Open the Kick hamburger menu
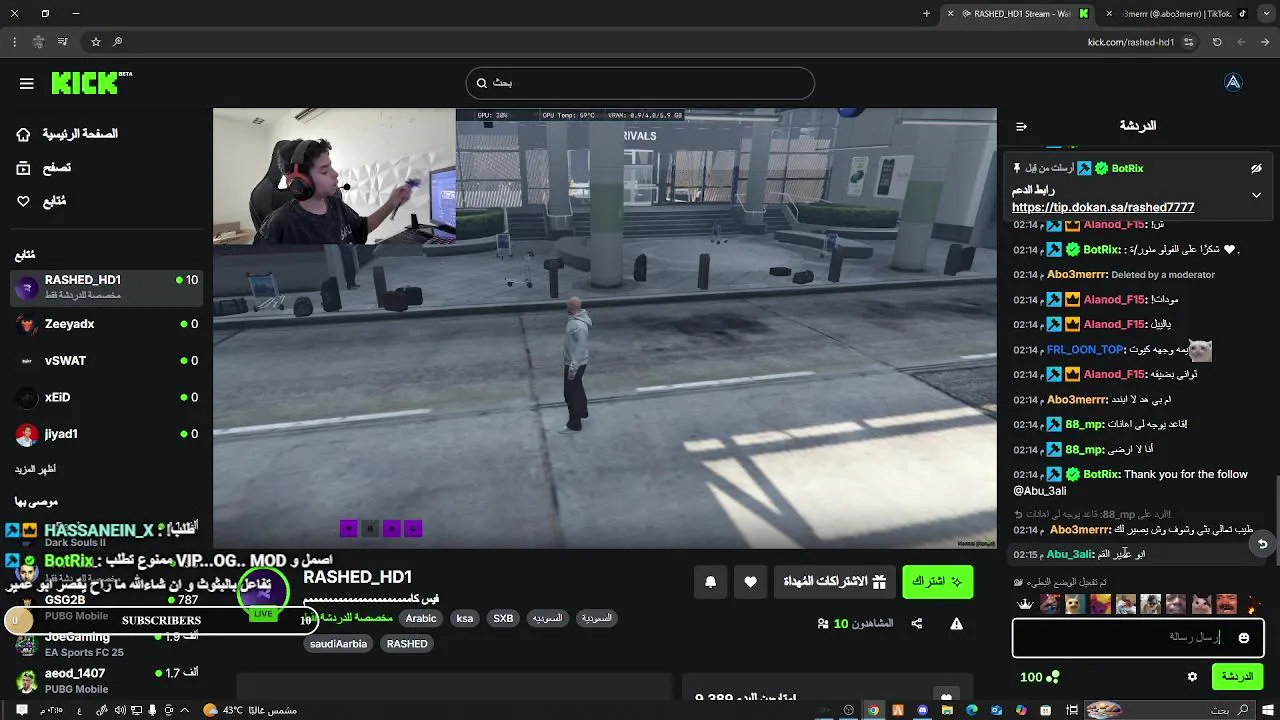Screen dimensions: 1280x720 click(27, 83)
